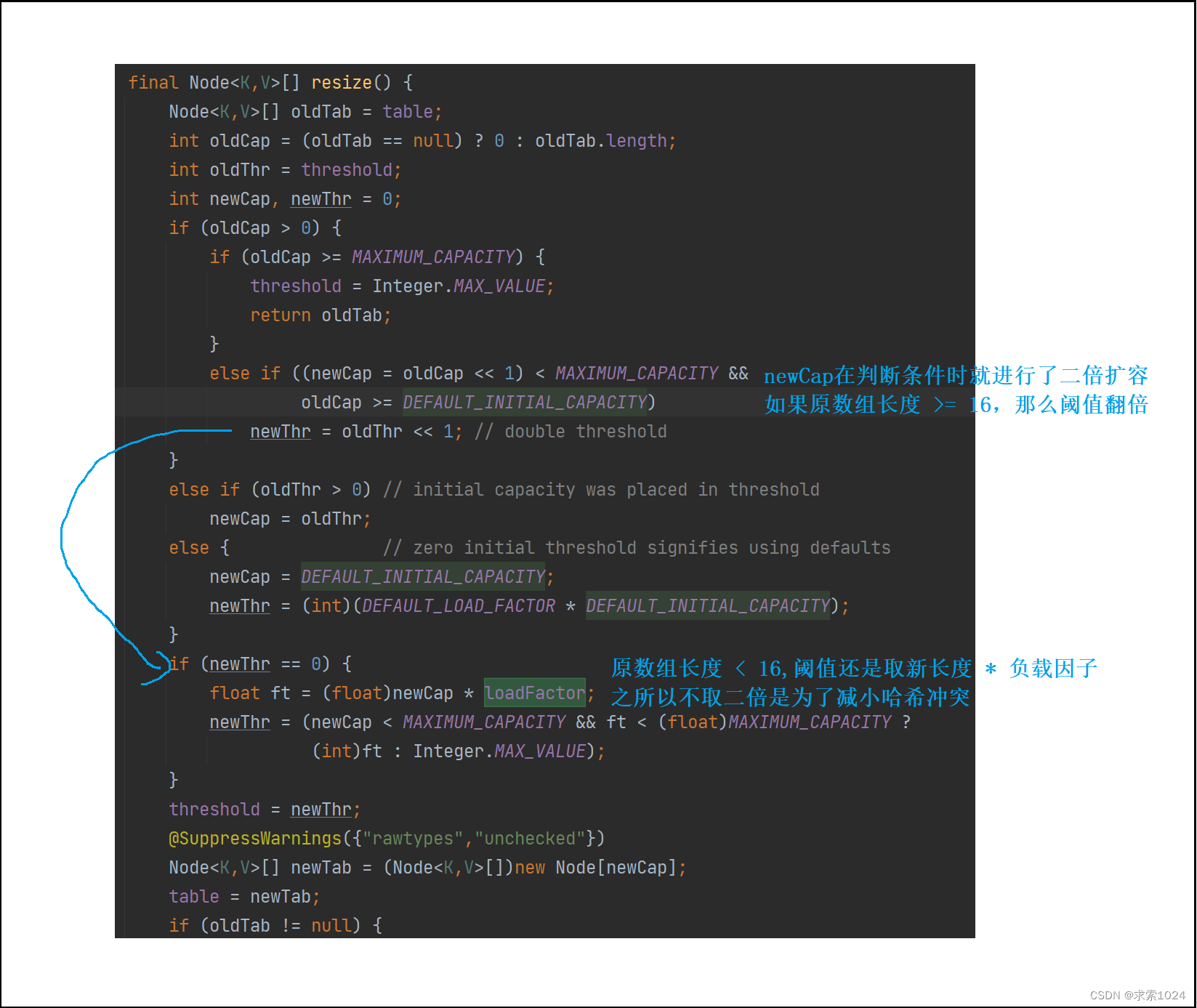Click 'newThr = (newCap < MAXIMUM_CAPACITY' line start

387,722
